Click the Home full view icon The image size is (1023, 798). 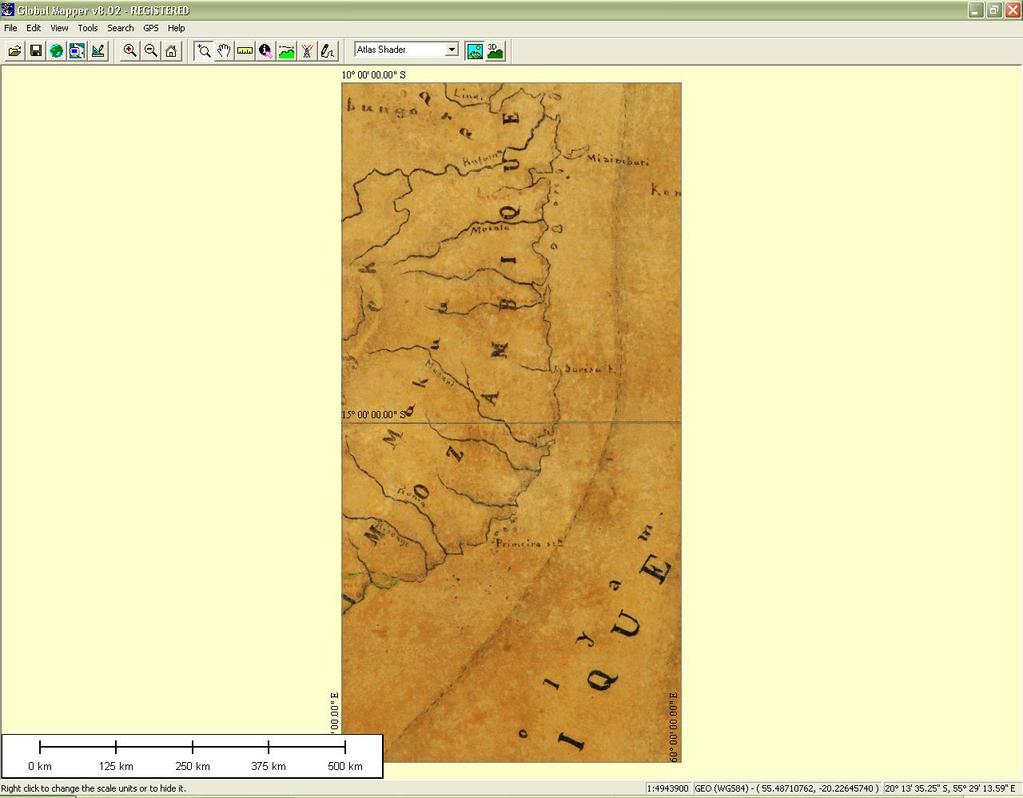[x=171, y=51]
